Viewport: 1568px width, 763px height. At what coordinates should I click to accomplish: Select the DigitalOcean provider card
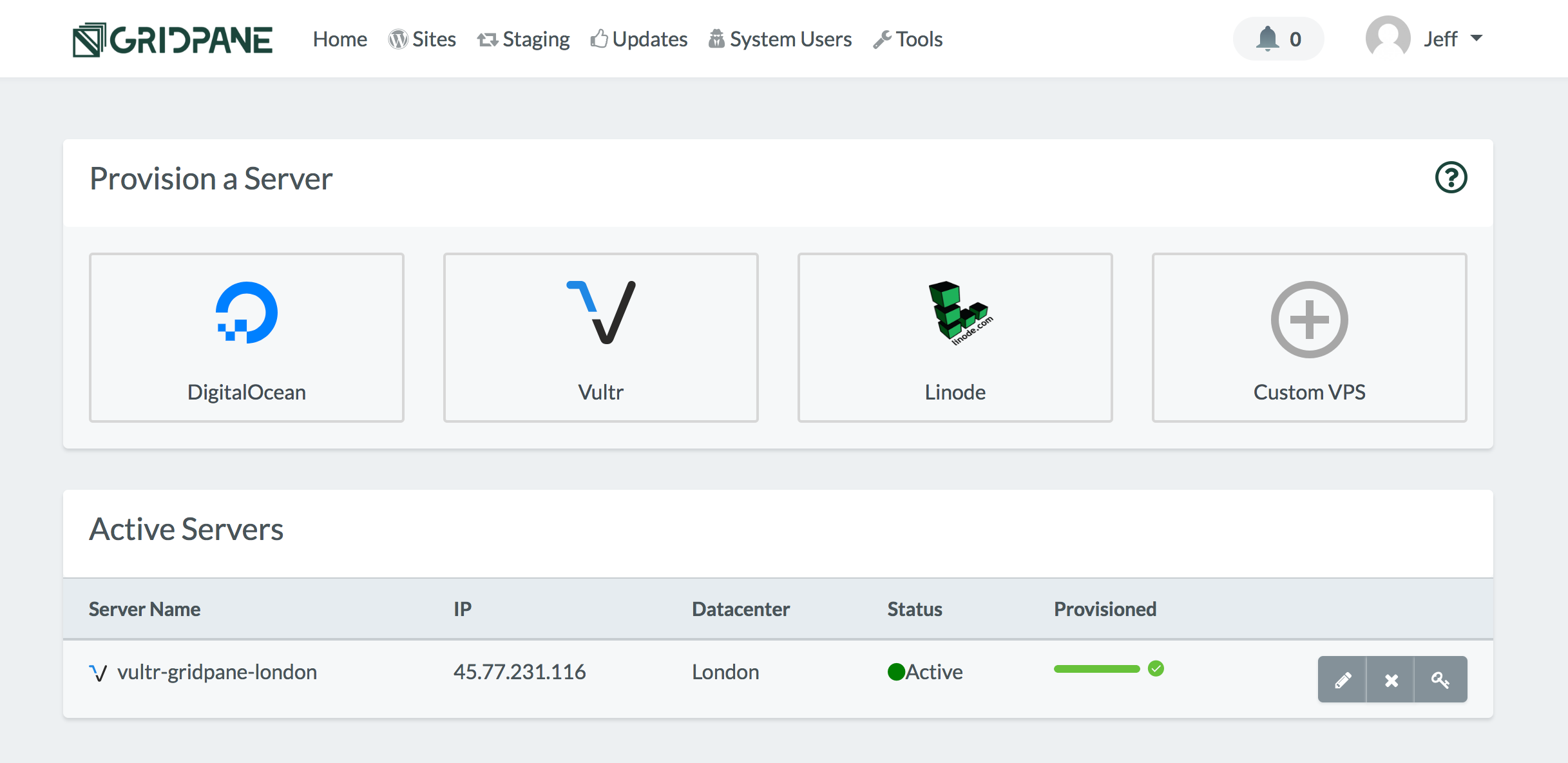click(247, 338)
